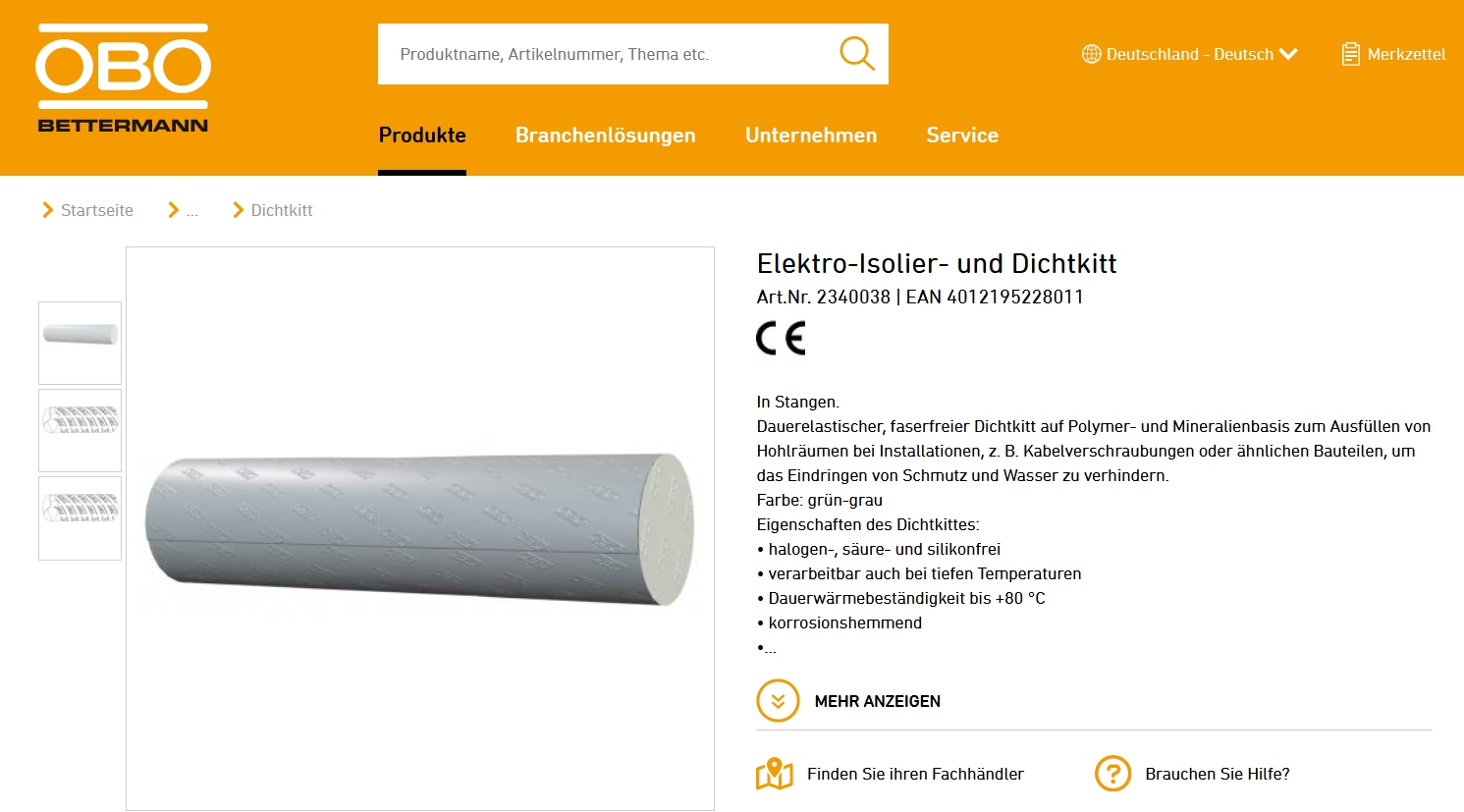Image resolution: width=1464 pixels, height=812 pixels.
Task: Open the Deutschland - Deutsch language dropdown
Action: click(x=1190, y=54)
